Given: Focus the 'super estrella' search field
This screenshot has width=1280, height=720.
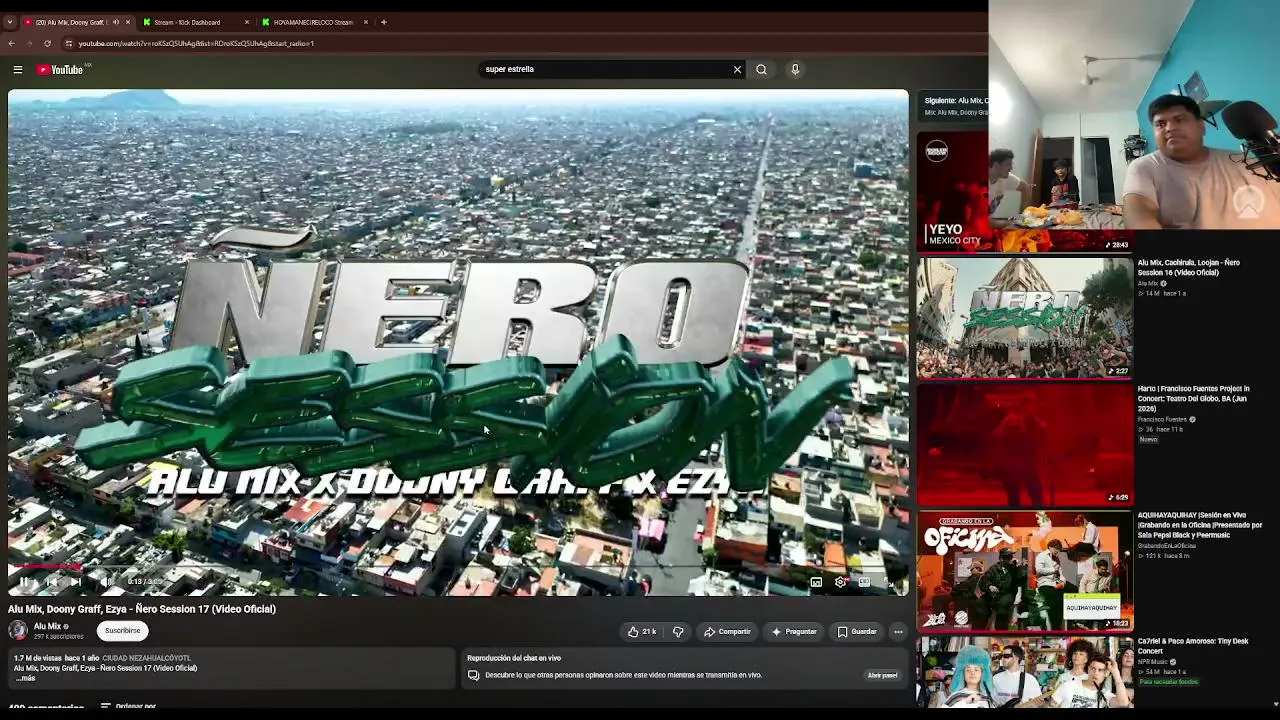Looking at the screenshot, I should click(605, 70).
